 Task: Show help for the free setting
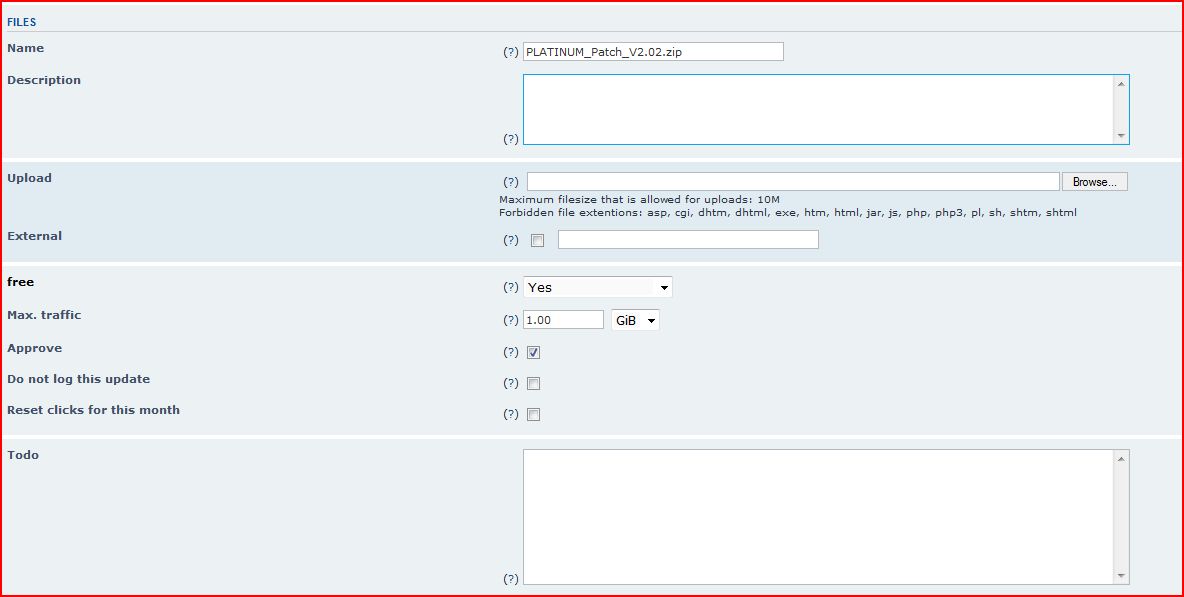[510, 287]
